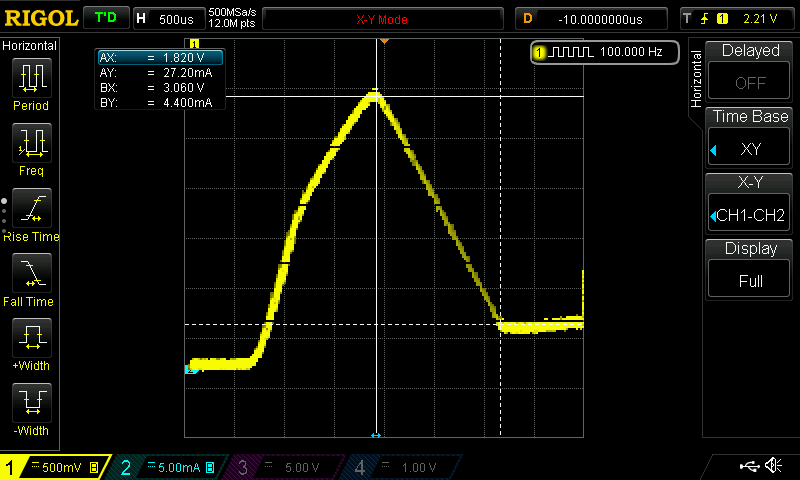Open the Horizontal menu tab on right
This screenshot has height=480, width=800.
pyautogui.click(x=696, y=82)
